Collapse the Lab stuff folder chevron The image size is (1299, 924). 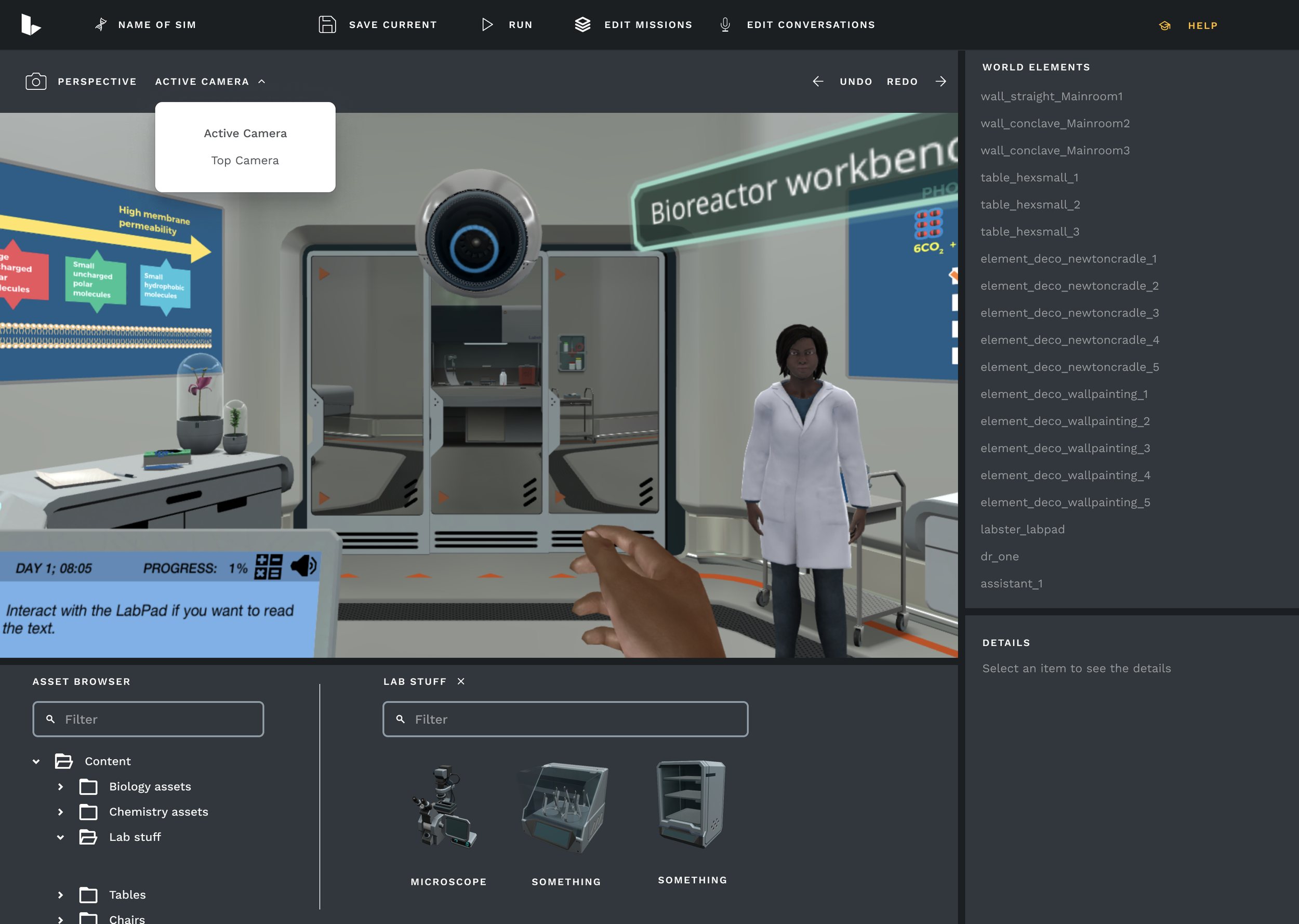(x=60, y=837)
